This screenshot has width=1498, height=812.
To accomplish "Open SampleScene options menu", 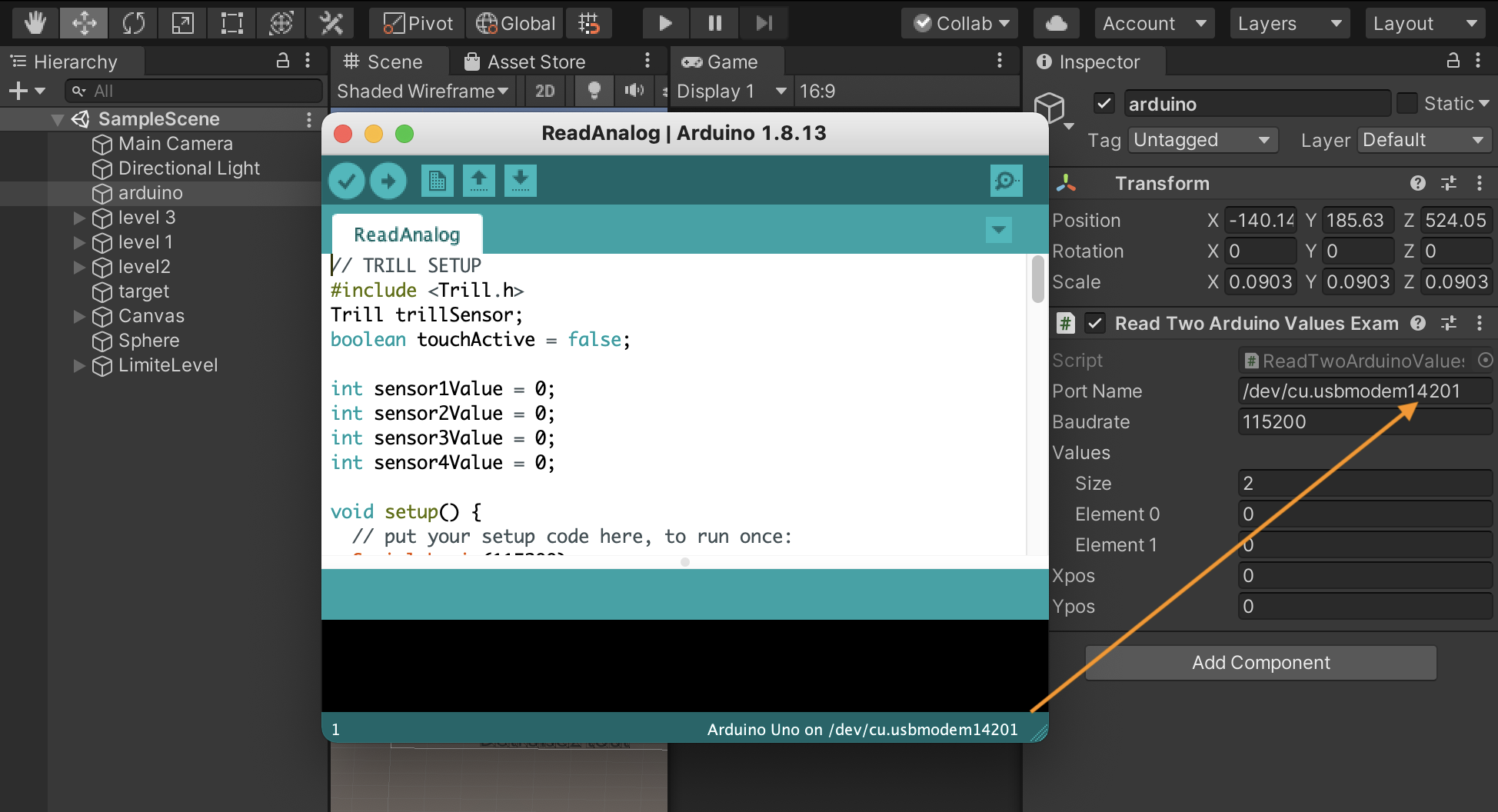I will click(309, 119).
